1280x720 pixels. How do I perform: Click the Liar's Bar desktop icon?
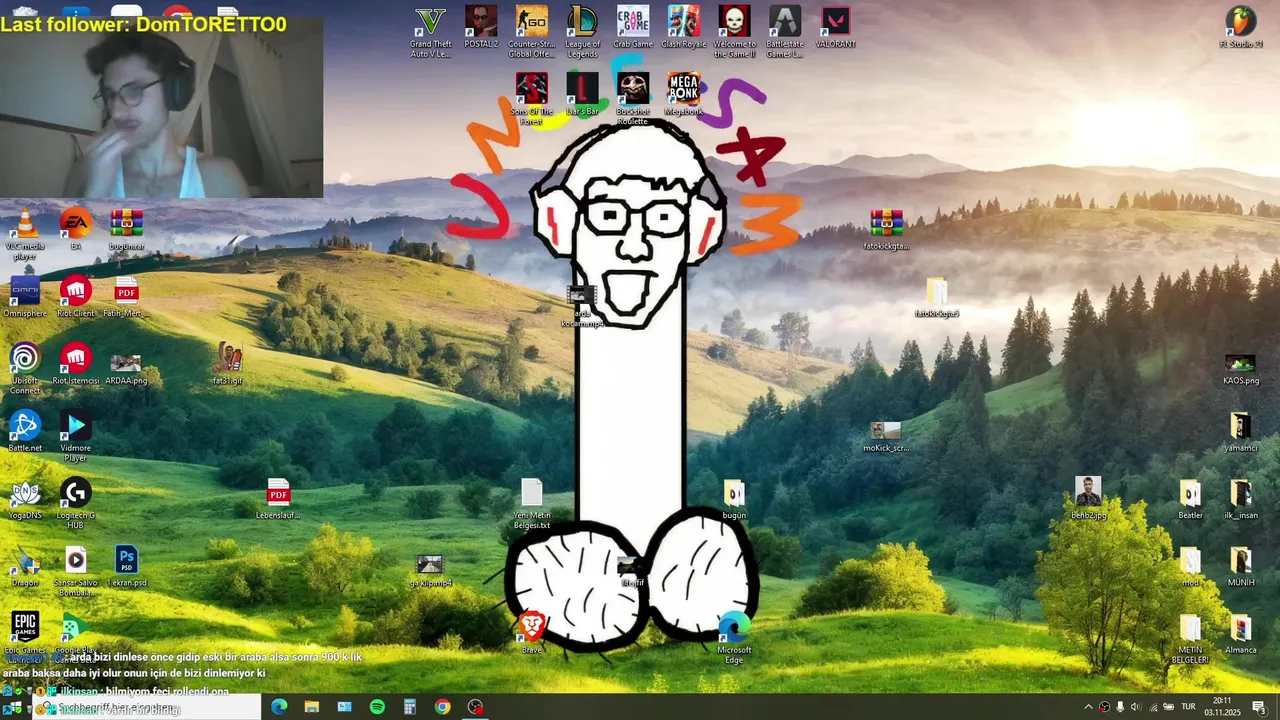(582, 95)
